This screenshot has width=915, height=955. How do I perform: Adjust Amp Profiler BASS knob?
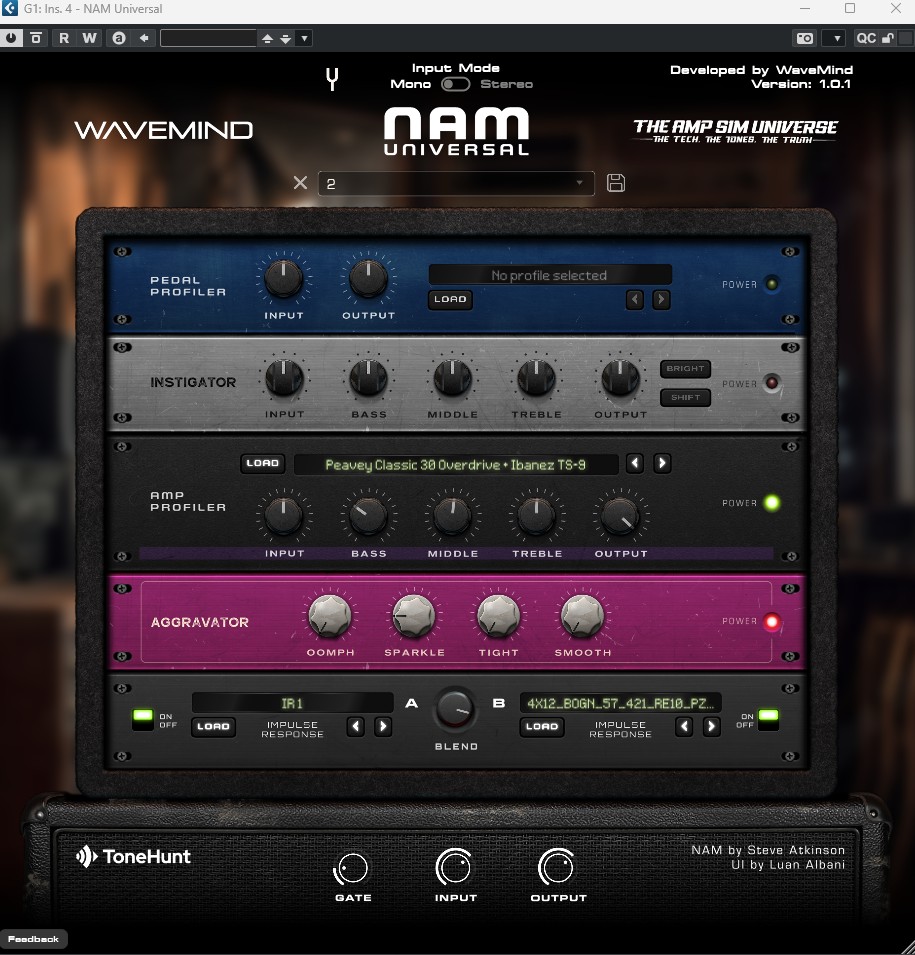[368, 516]
